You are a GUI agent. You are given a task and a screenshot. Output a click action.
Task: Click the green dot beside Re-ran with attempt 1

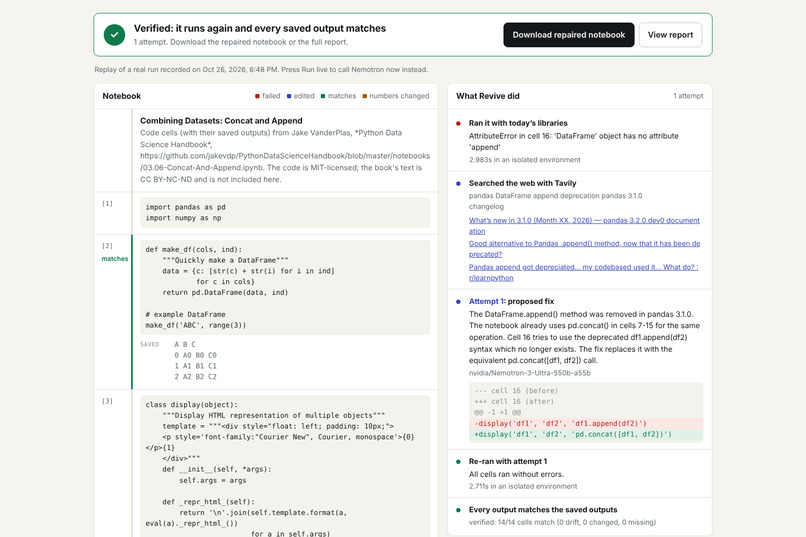point(458,461)
